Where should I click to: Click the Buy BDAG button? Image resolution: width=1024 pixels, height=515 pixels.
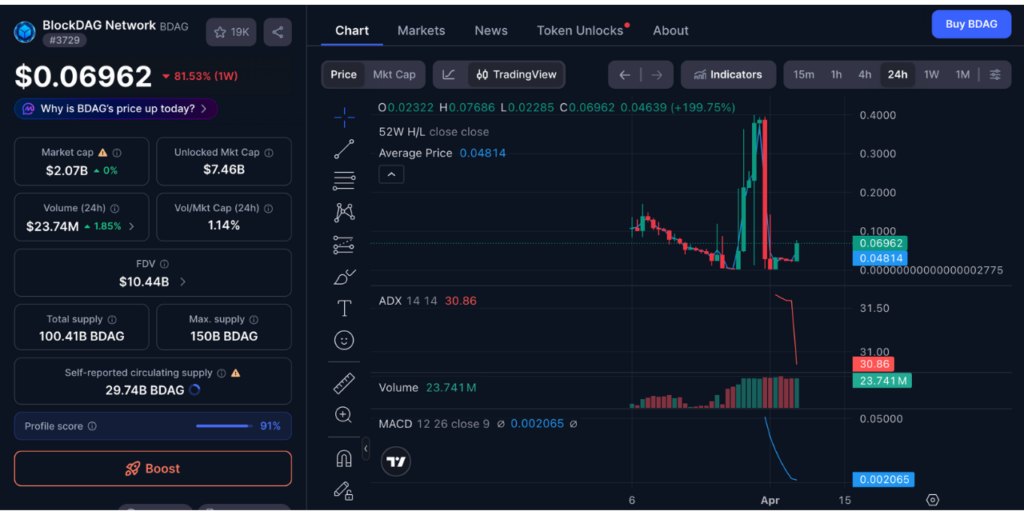click(x=971, y=24)
